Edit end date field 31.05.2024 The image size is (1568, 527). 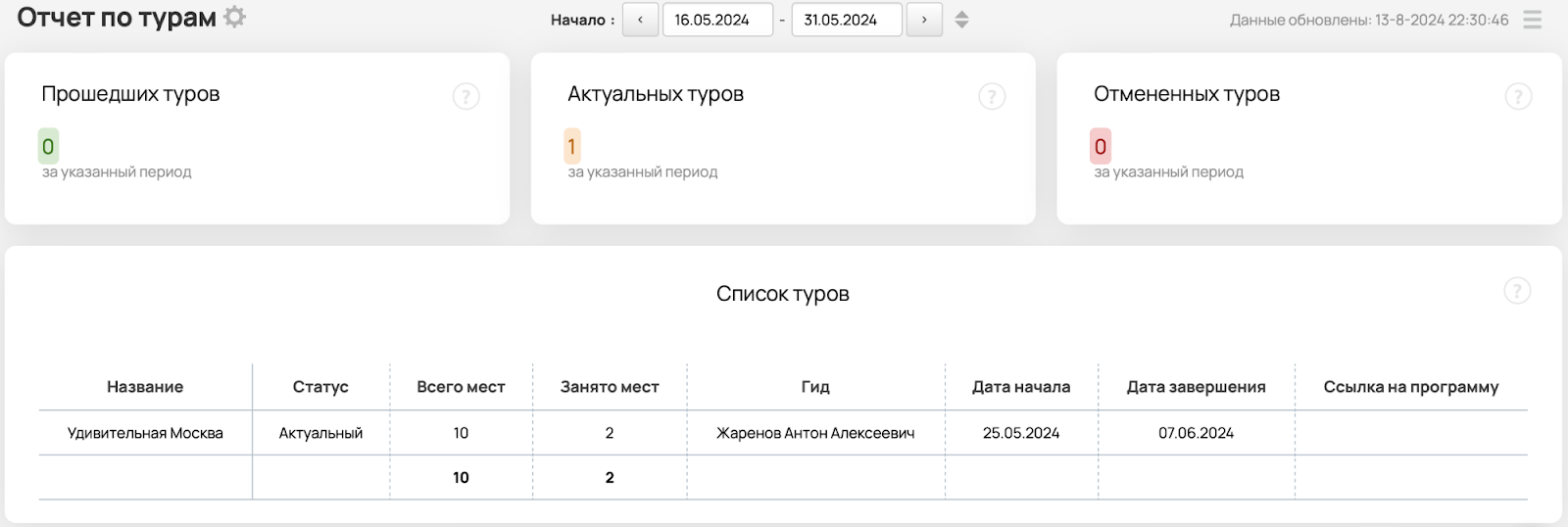point(847,20)
